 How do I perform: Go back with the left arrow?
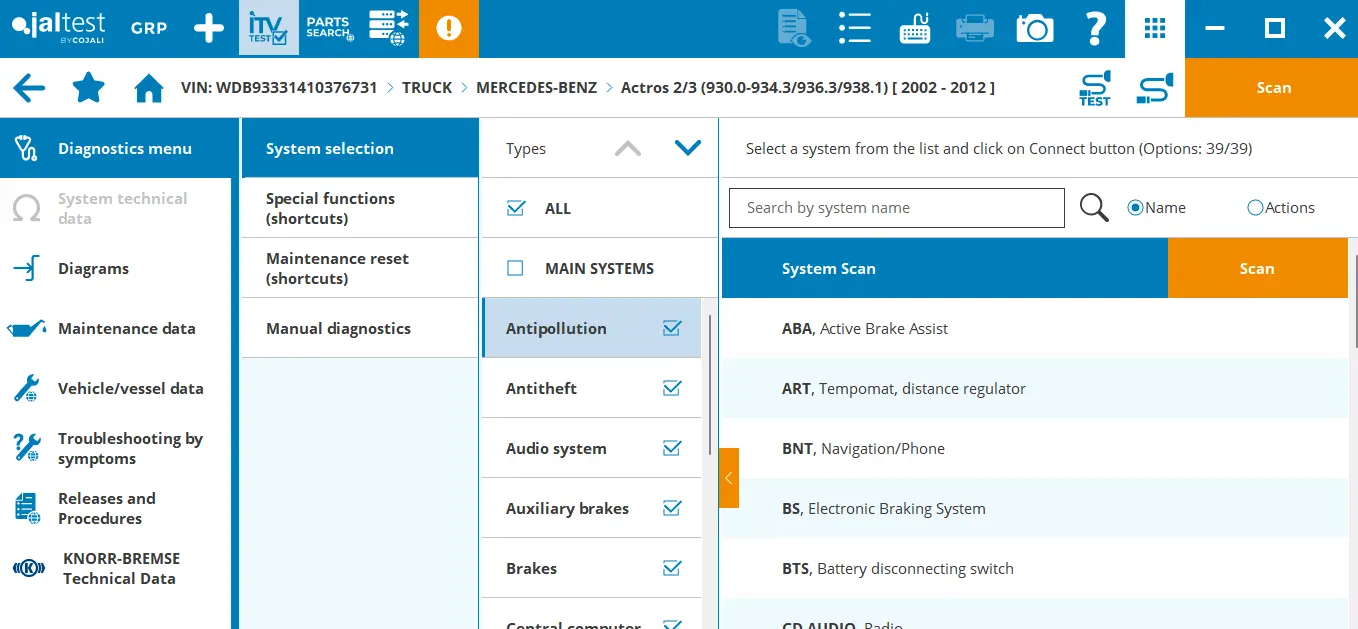29,88
